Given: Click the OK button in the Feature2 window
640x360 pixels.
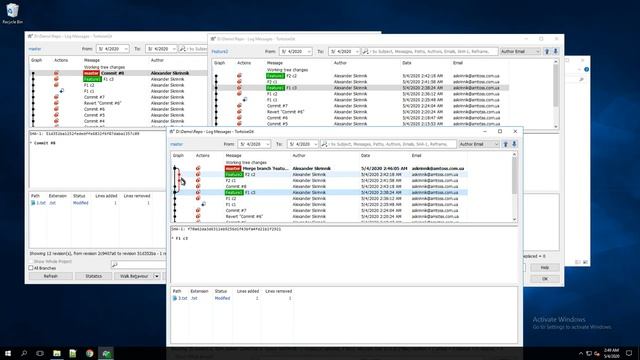Looking at the screenshot, I should [545, 279].
